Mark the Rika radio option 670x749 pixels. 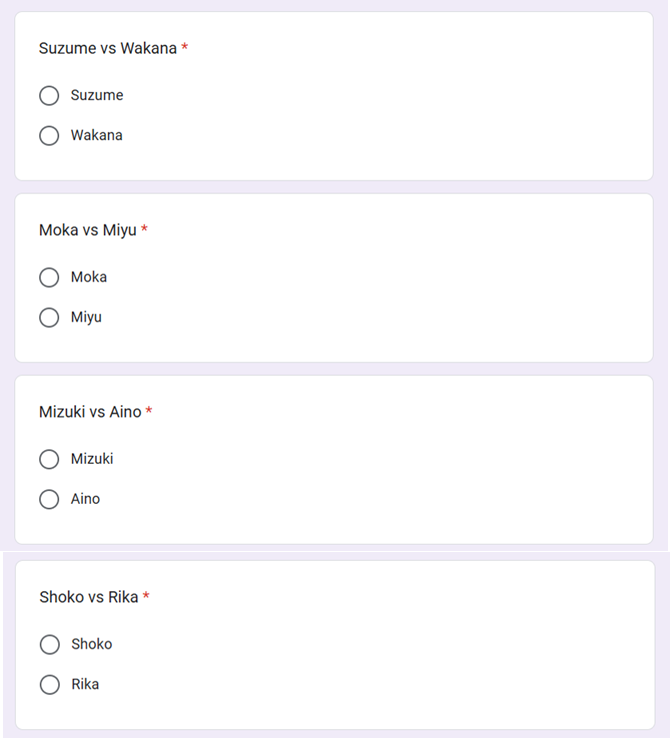point(50,685)
